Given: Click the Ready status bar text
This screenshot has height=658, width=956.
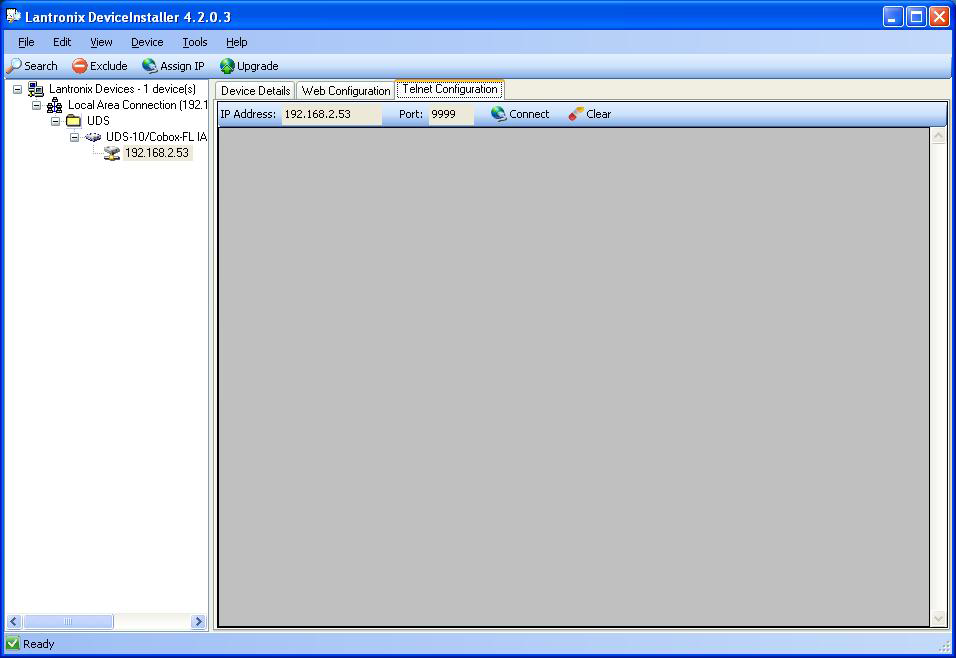Looking at the screenshot, I should click(x=38, y=644).
